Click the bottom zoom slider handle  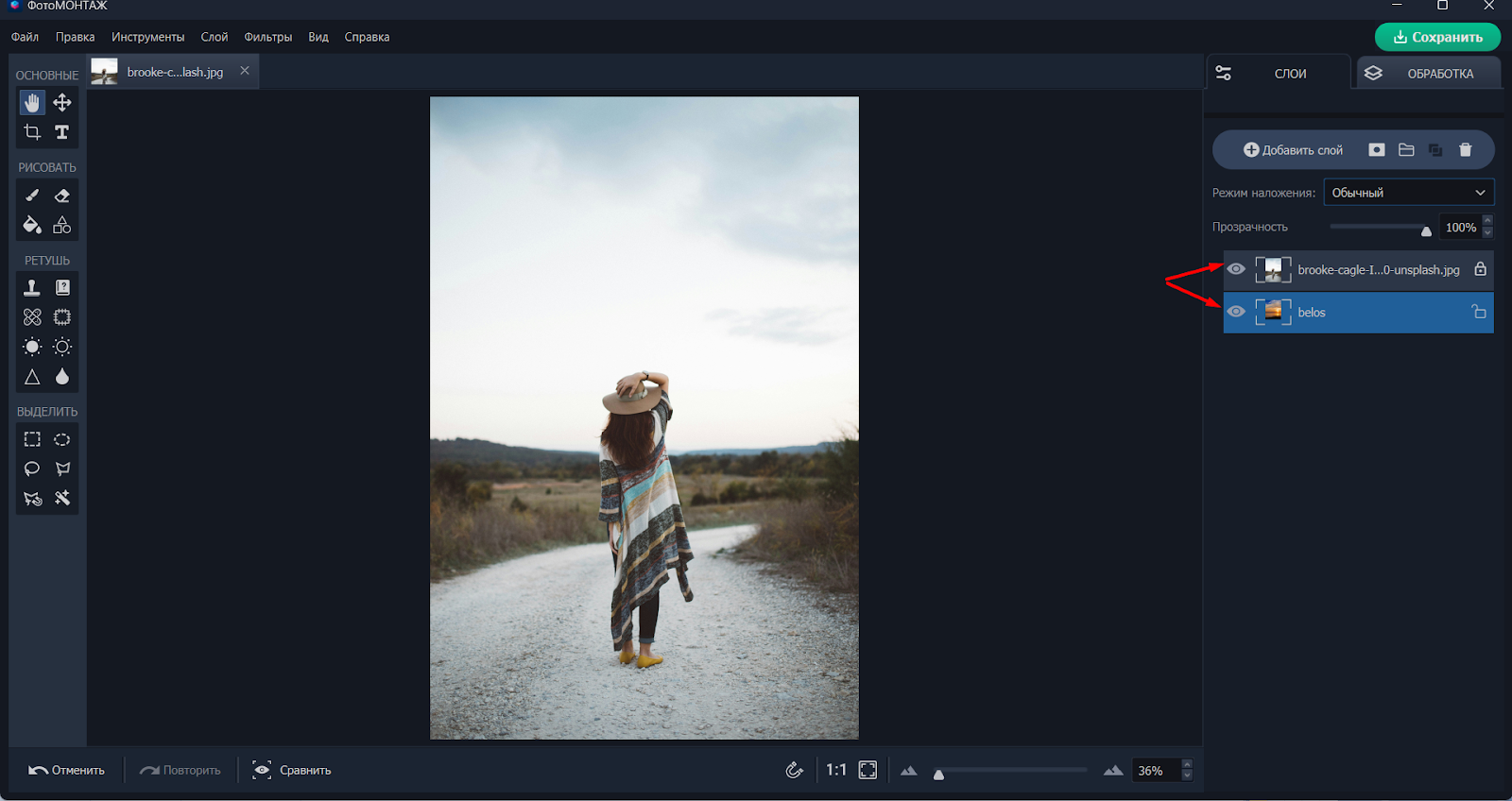click(938, 775)
